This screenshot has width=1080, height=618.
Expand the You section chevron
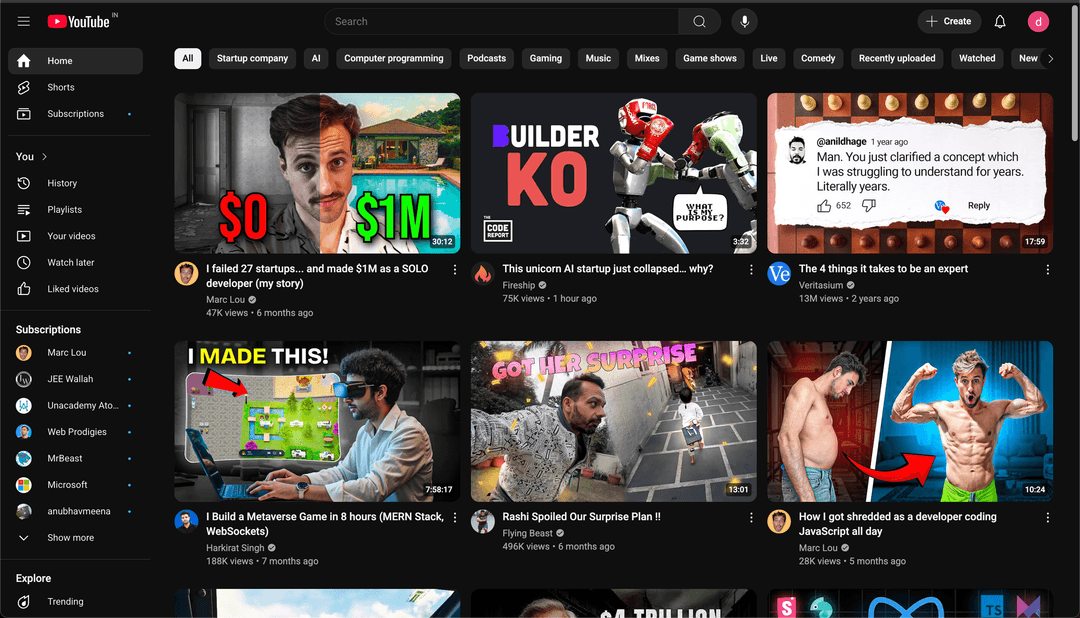45,157
